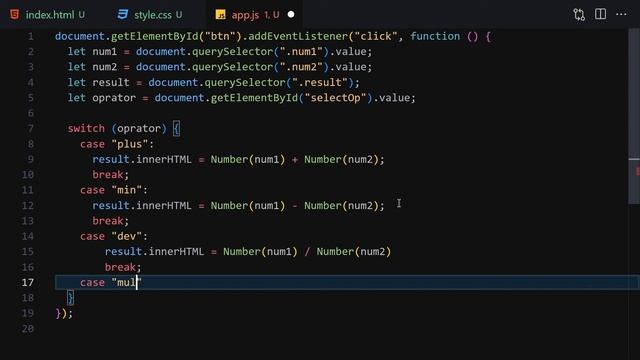Click the closing brace on line 18

click(x=71, y=298)
